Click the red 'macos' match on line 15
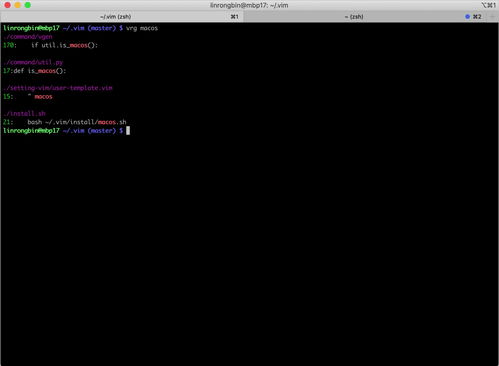Image resolution: width=499 pixels, height=366 pixels. pos(43,97)
